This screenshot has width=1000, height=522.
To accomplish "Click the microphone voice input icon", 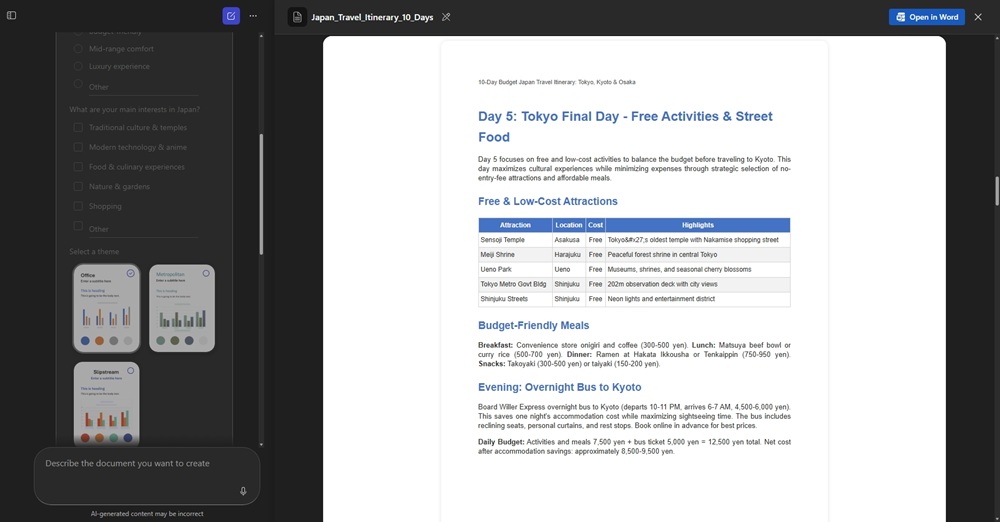I will [x=243, y=491].
